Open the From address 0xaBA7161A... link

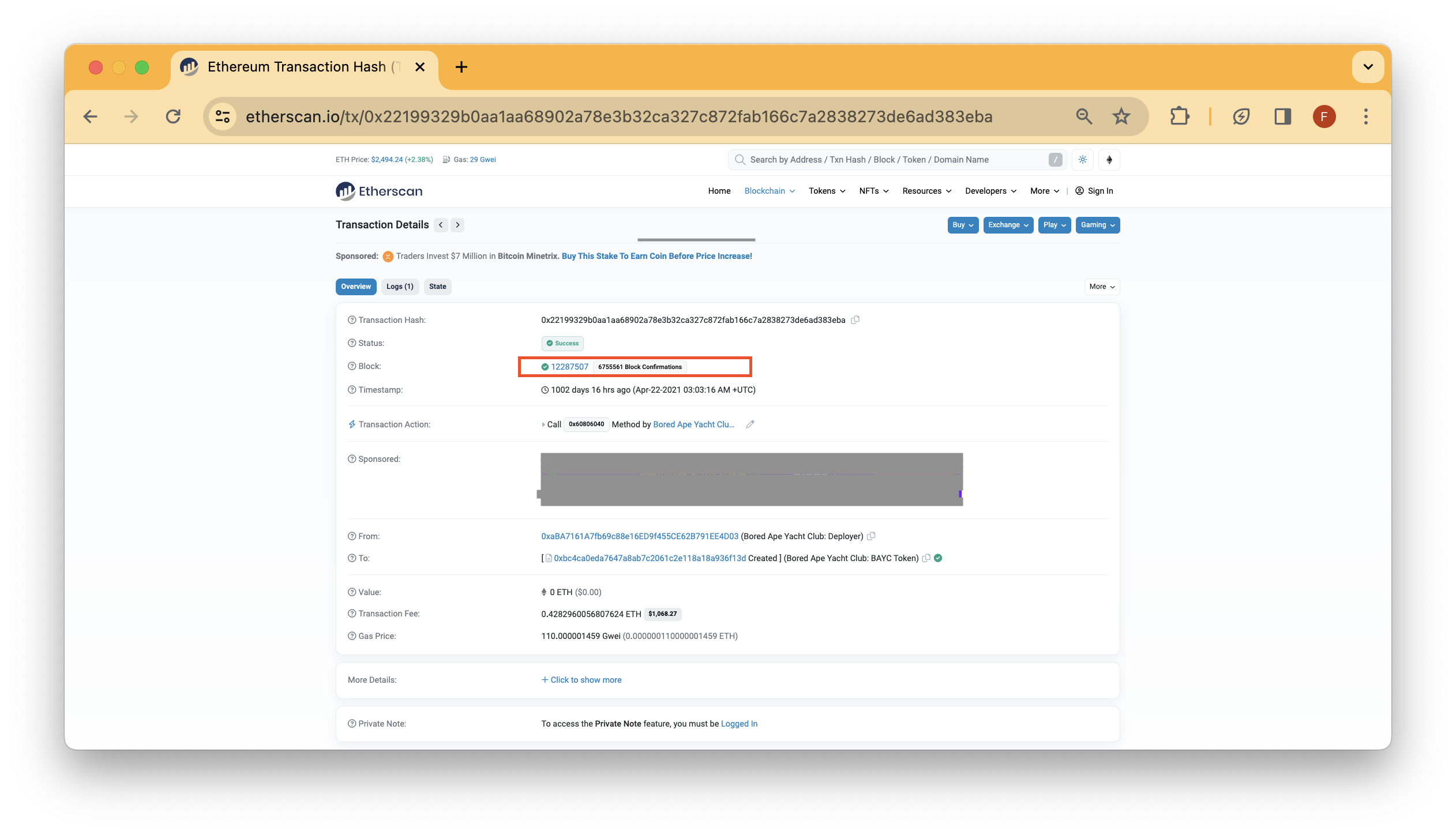[x=640, y=536]
